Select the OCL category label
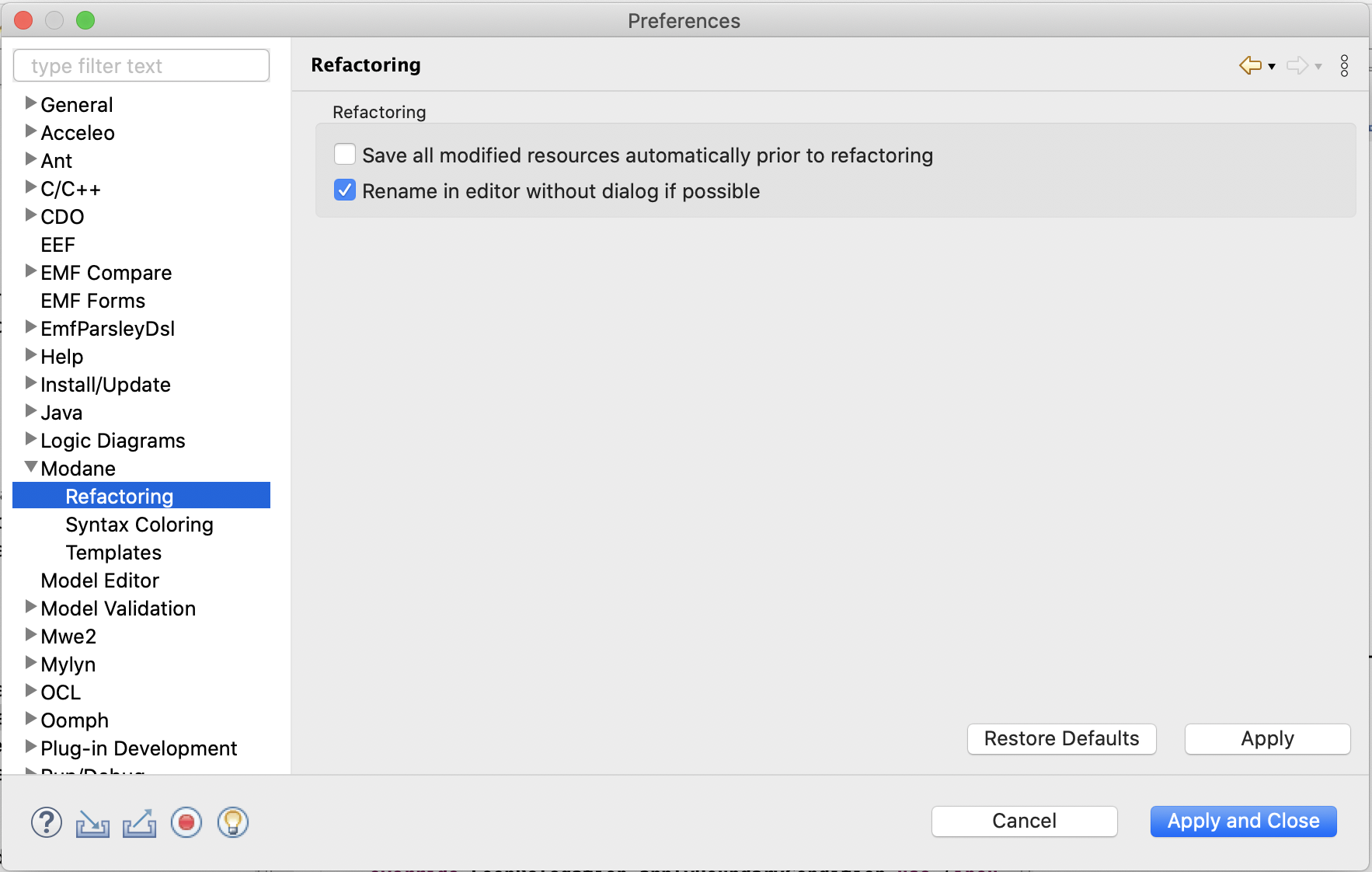The width and height of the screenshot is (1372, 872). (61, 692)
